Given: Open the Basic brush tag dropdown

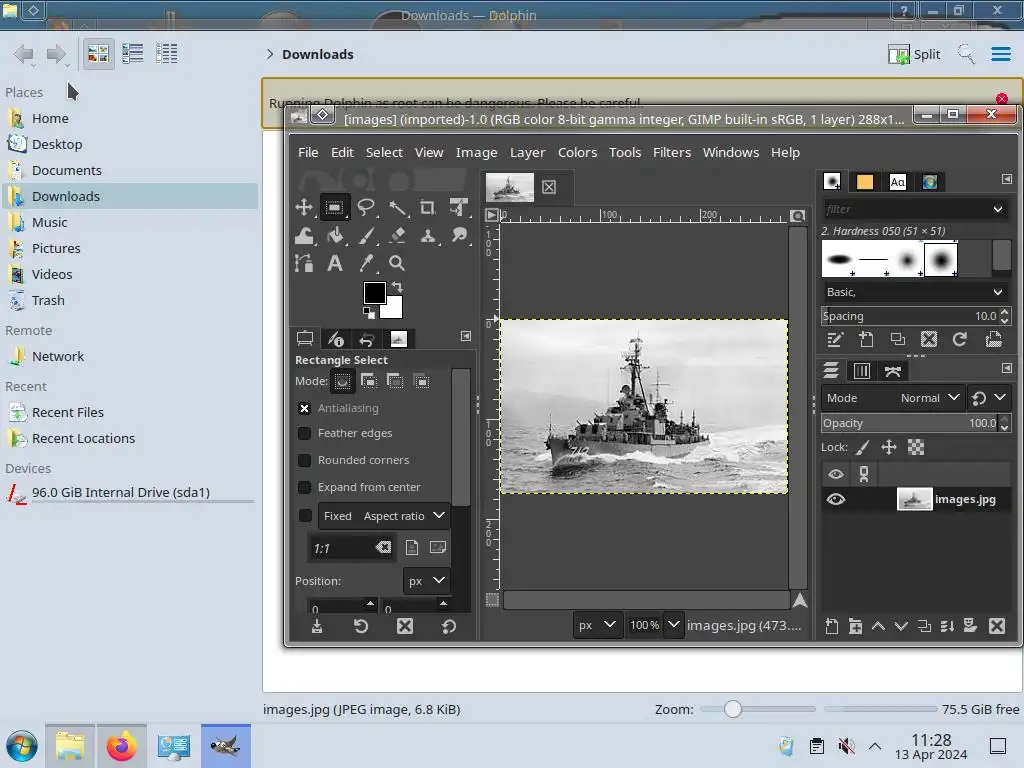Looking at the screenshot, I should (x=913, y=292).
